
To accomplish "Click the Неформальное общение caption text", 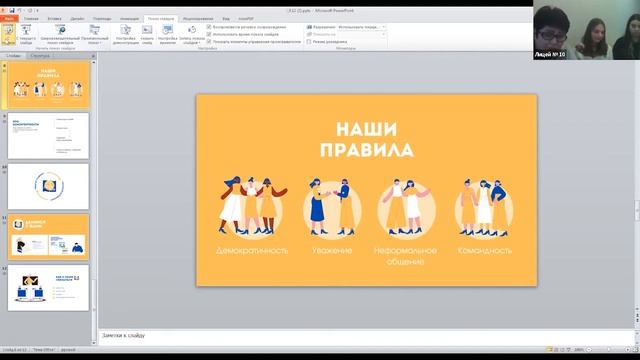I will click(405, 256).
